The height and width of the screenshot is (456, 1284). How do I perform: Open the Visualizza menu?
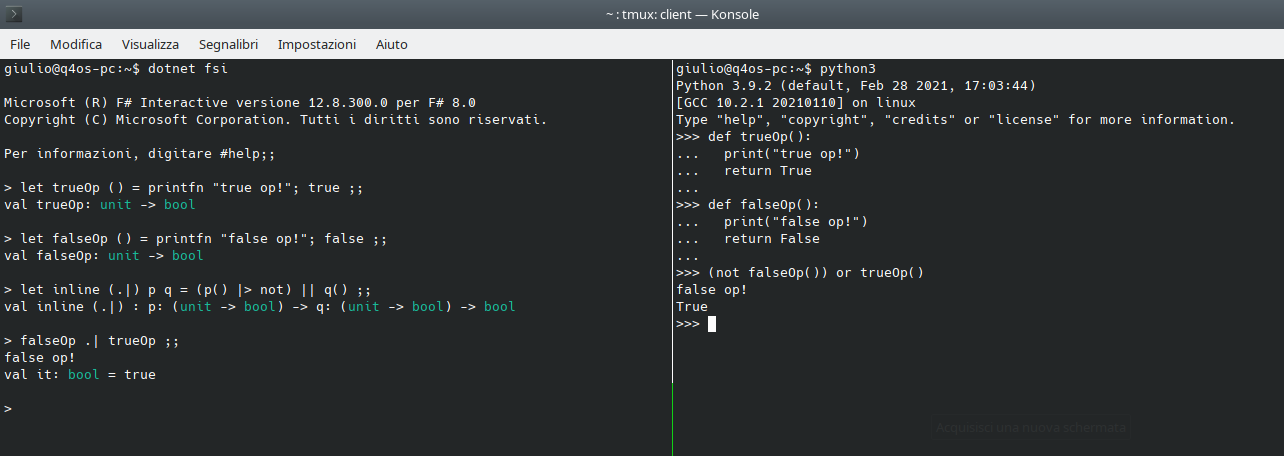[x=150, y=44]
